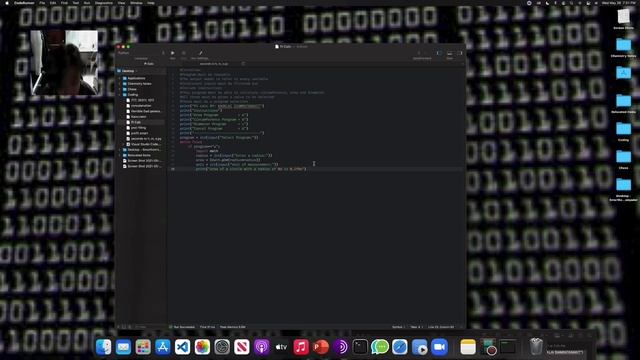Viewport: 640px width, 360px height.
Task: Open the Edit menu
Action: tap(53, 3)
